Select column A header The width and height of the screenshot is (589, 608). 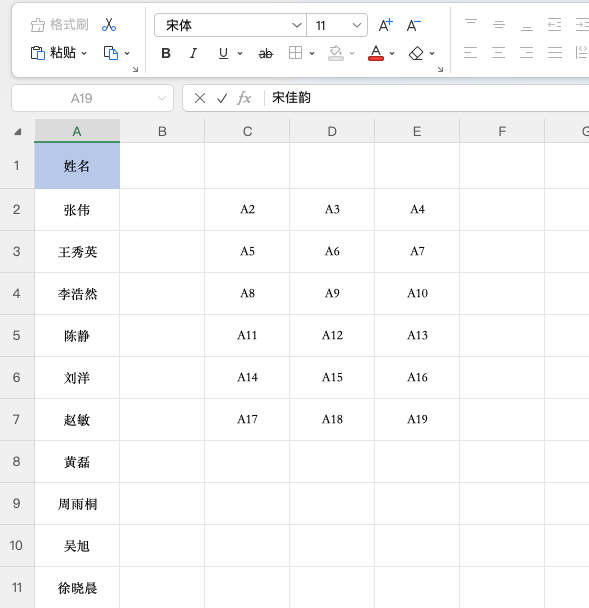(77, 131)
